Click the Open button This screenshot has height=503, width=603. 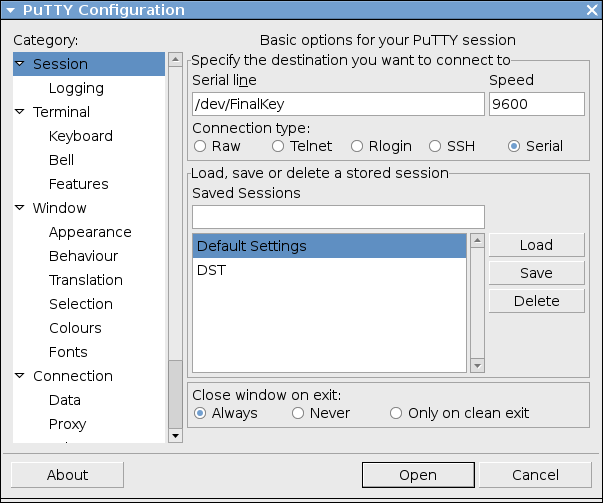click(418, 475)
